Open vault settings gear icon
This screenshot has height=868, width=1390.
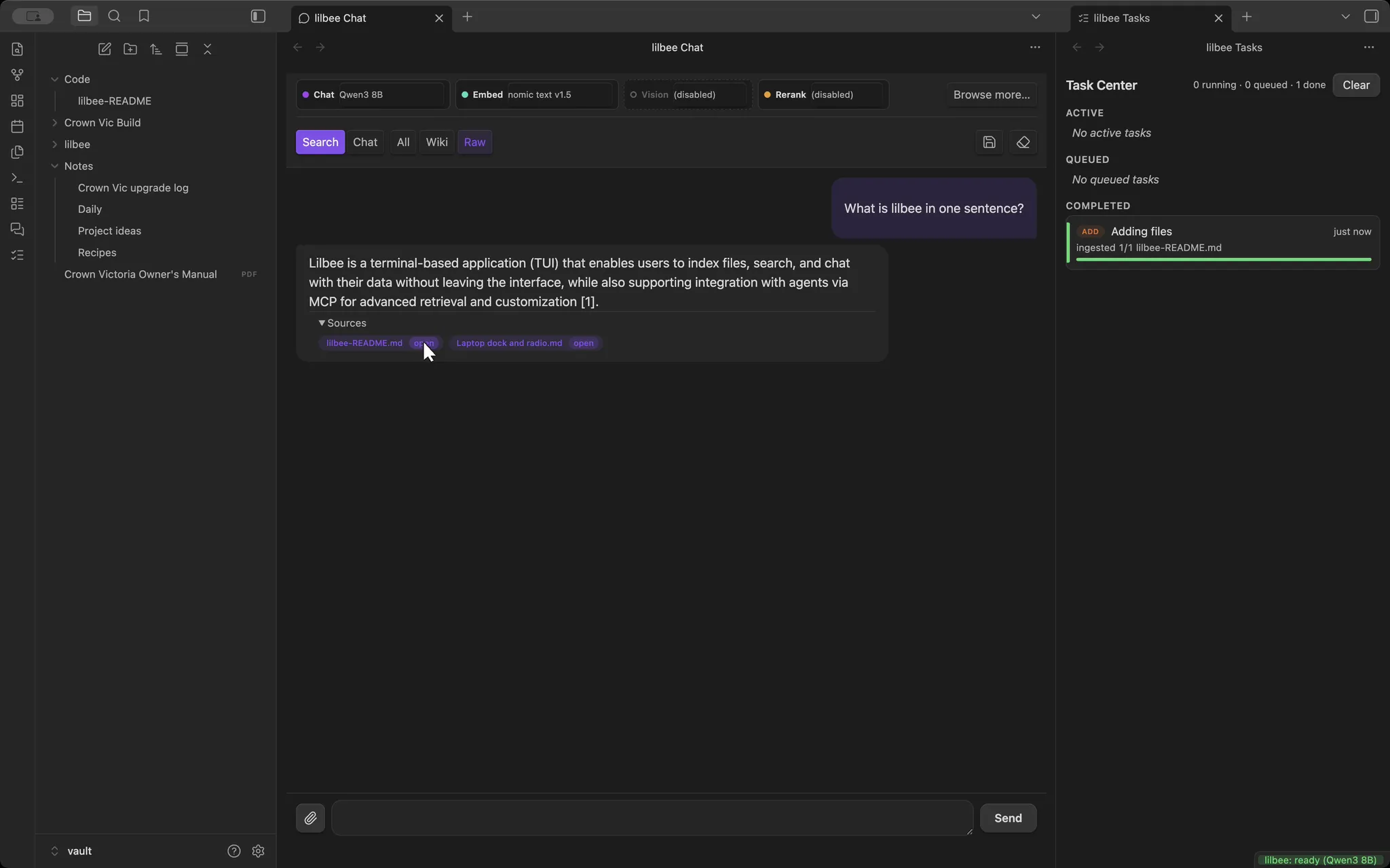(x=258, y=851)
